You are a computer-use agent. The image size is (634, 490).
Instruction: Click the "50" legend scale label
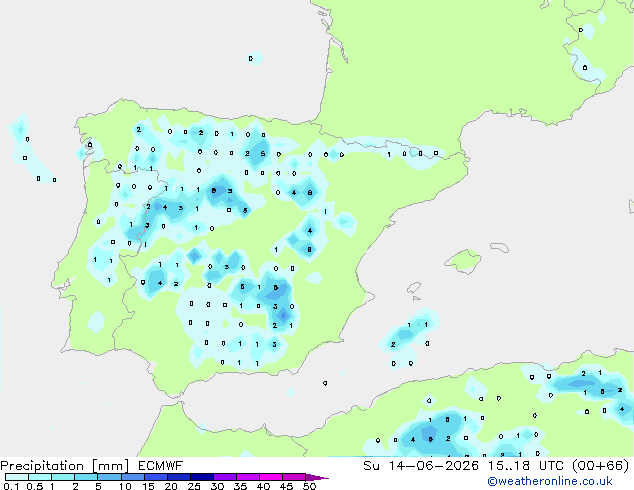pos(309,486)
